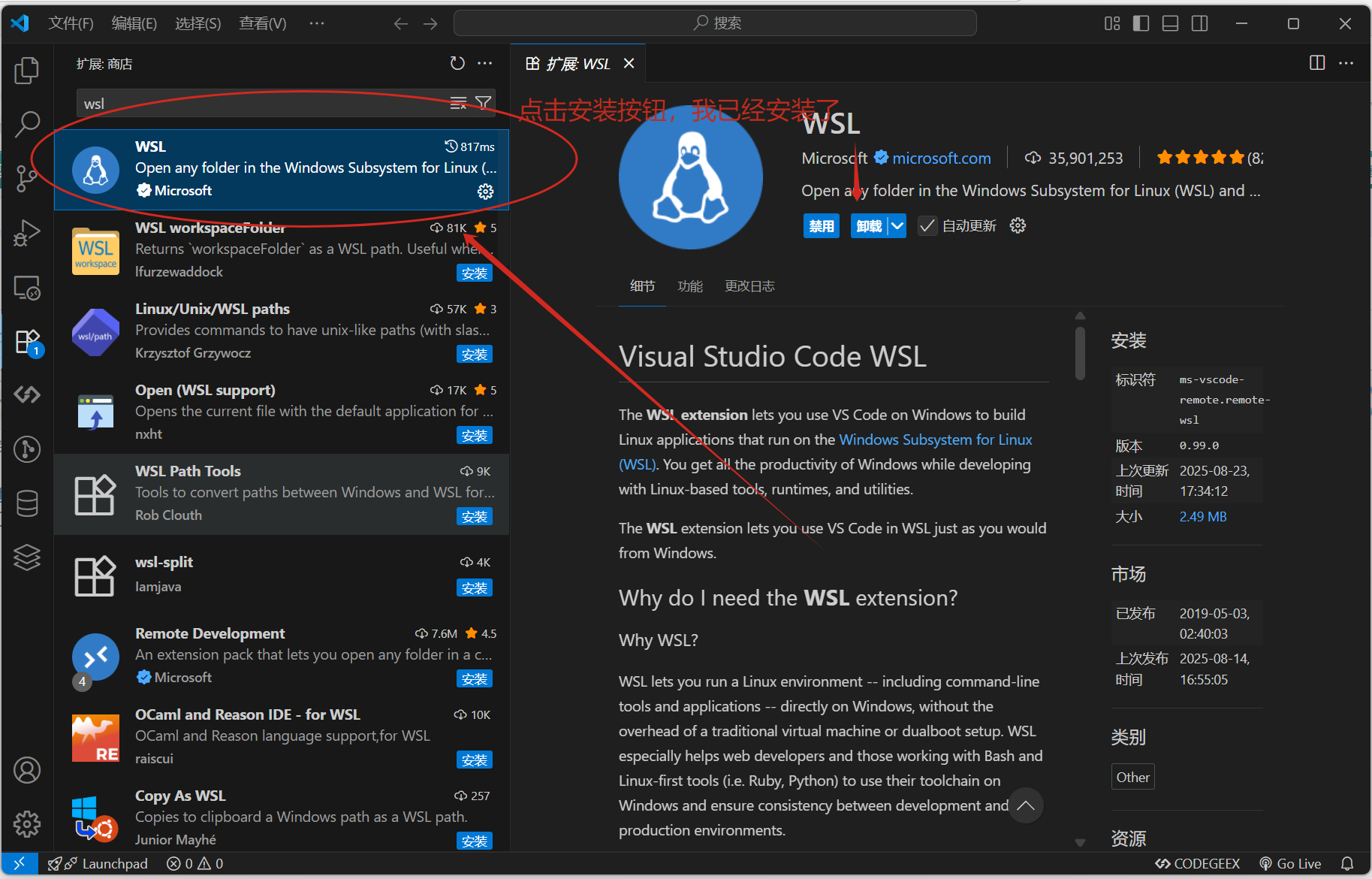Viewport: 1372px width, 879px height.
Task: Open notifications bell in status bar
Action: point(1348,864)
